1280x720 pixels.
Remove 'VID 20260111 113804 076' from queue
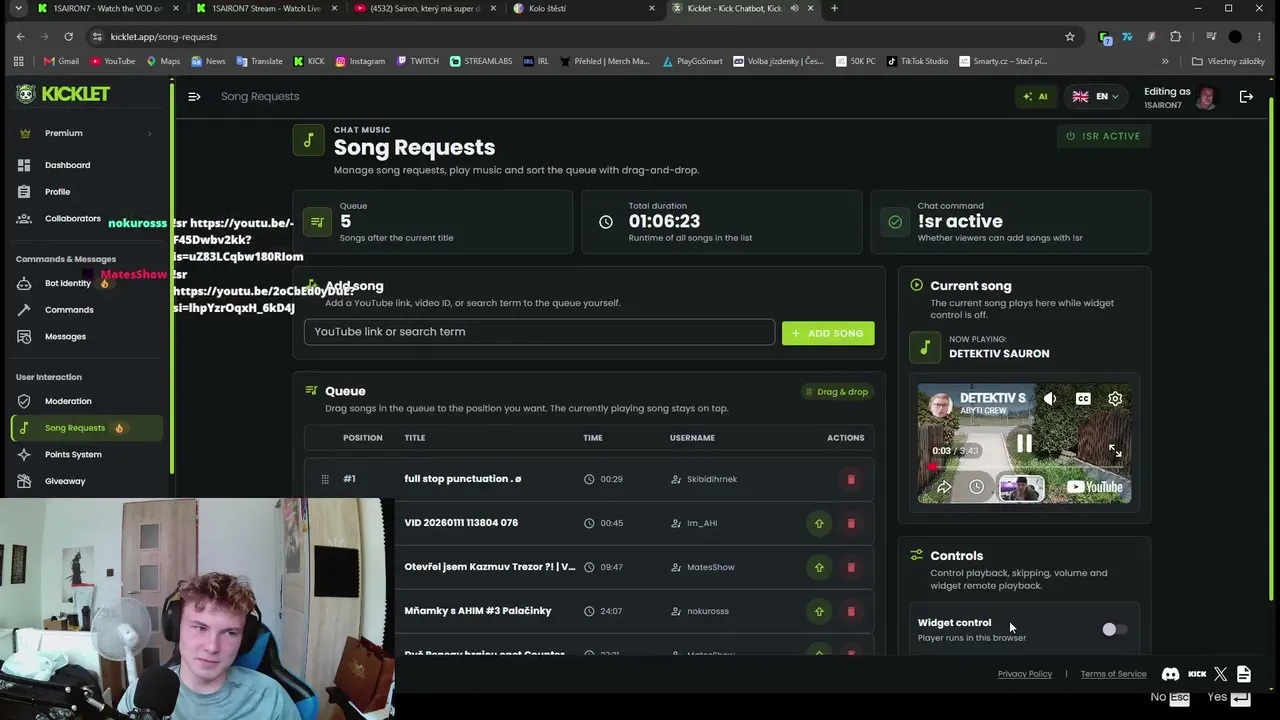[851, 523]
